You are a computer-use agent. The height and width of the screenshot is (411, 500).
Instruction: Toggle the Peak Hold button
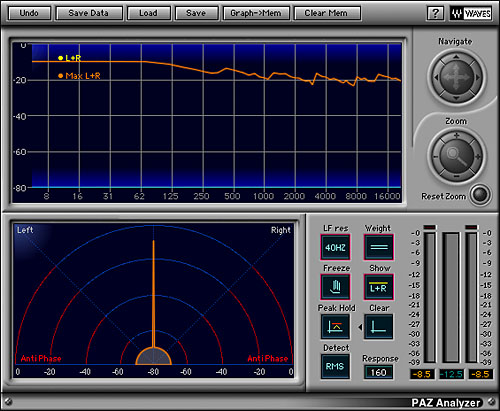point(335,327)
